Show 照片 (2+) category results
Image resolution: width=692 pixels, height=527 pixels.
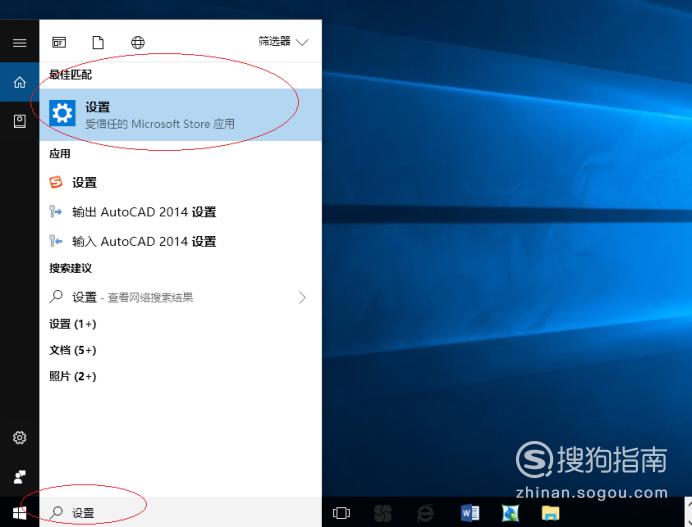73,376
